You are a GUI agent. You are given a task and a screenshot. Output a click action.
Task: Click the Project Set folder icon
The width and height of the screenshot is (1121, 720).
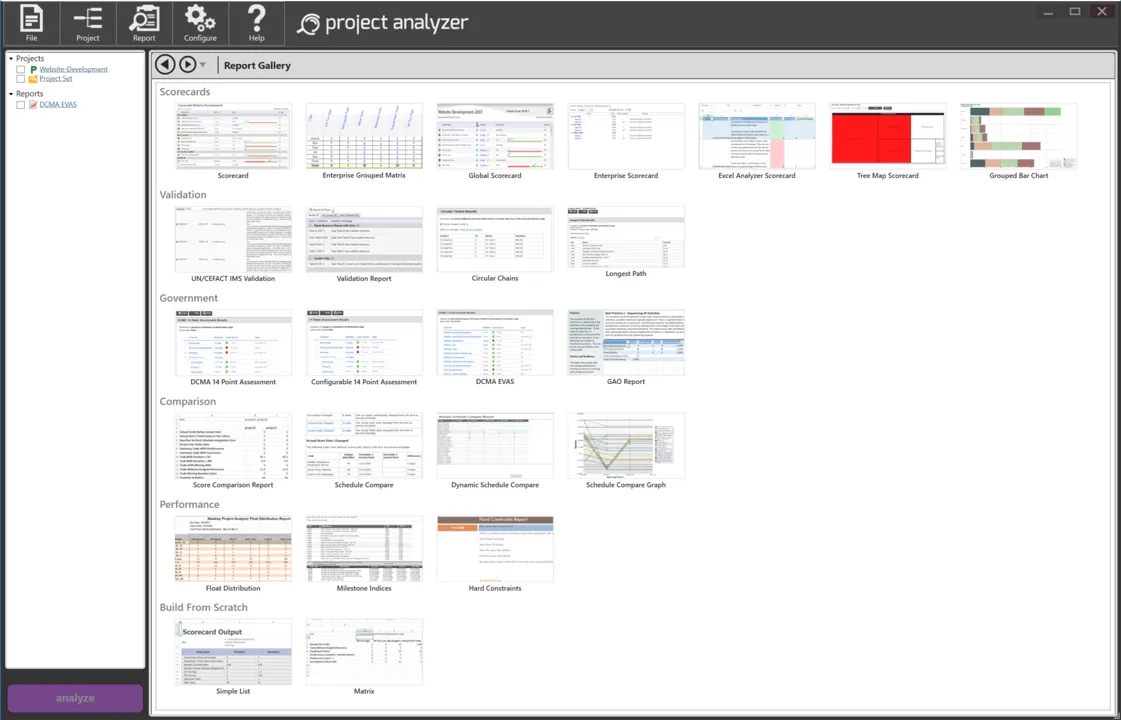pos(33,79)
